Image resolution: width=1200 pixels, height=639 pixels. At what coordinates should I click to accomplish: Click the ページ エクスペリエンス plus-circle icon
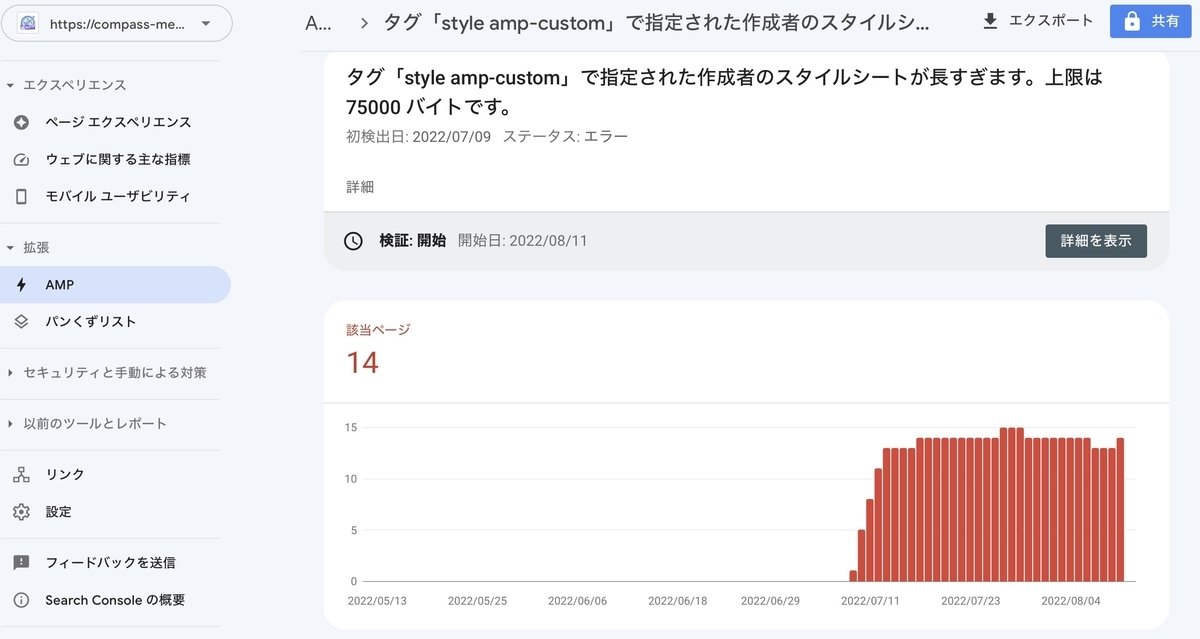click(x=21, y=122)
